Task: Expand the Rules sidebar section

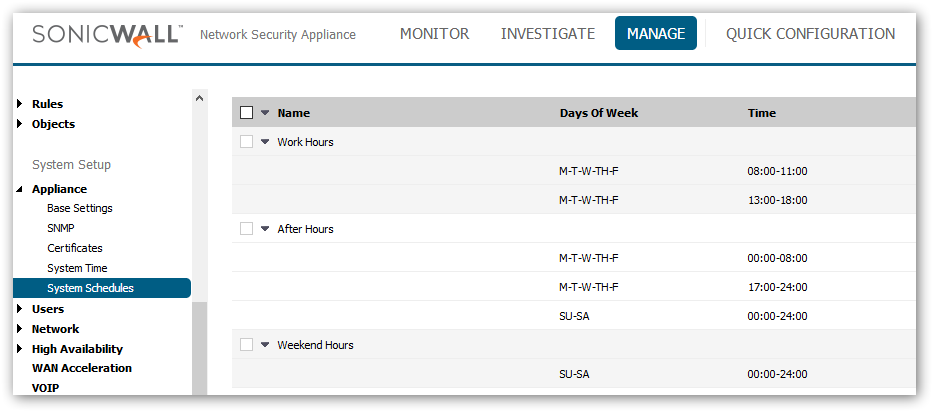Action: [20, 104]
